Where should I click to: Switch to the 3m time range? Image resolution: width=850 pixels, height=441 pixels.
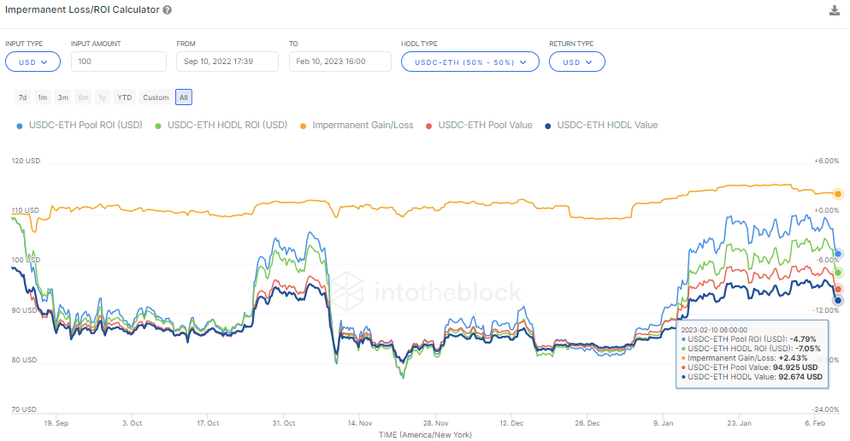tap(63, 97)
